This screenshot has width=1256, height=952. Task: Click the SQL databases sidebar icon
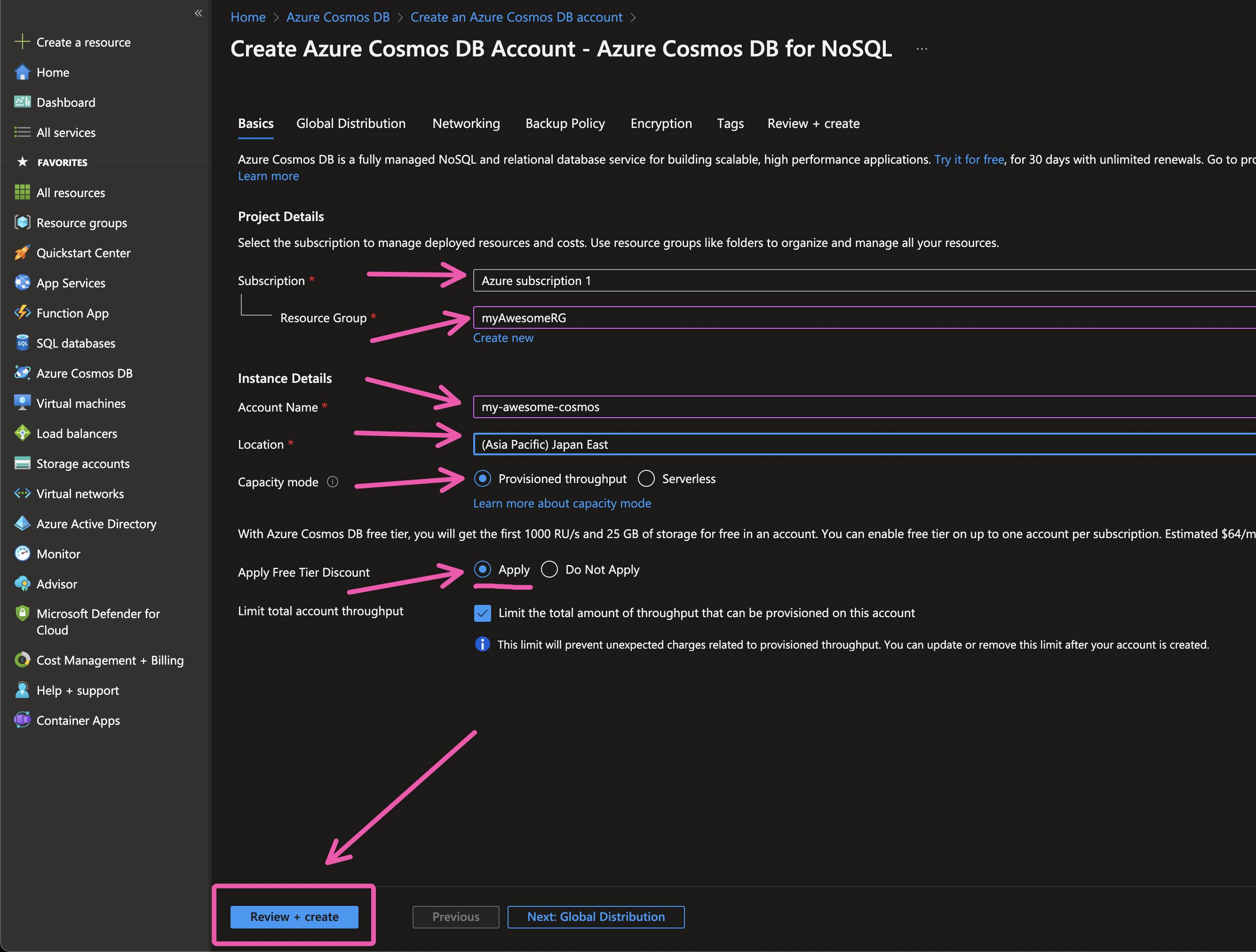[x=22, y=343]
